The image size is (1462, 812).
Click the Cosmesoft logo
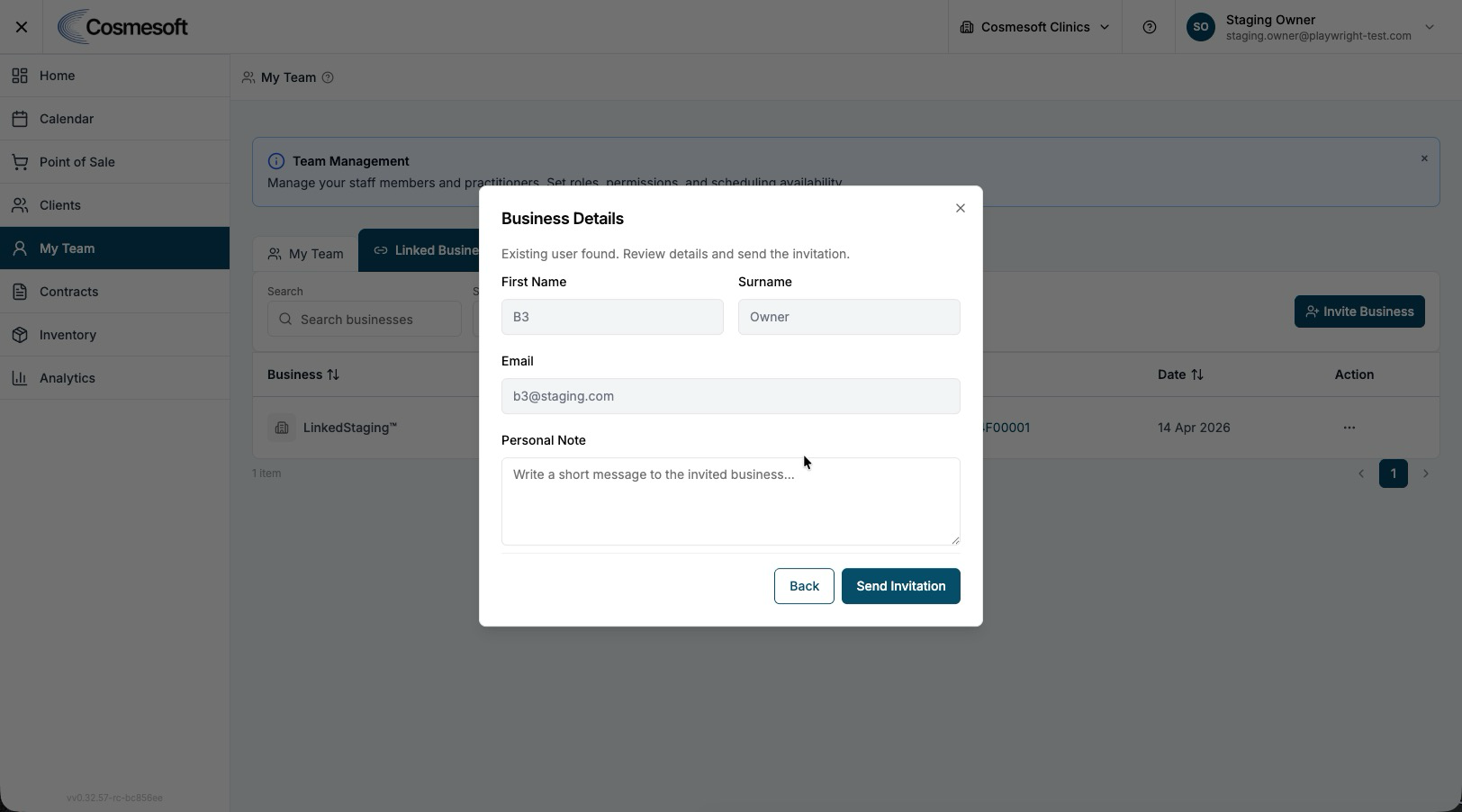pyautogui.click(x=123, y=27)
